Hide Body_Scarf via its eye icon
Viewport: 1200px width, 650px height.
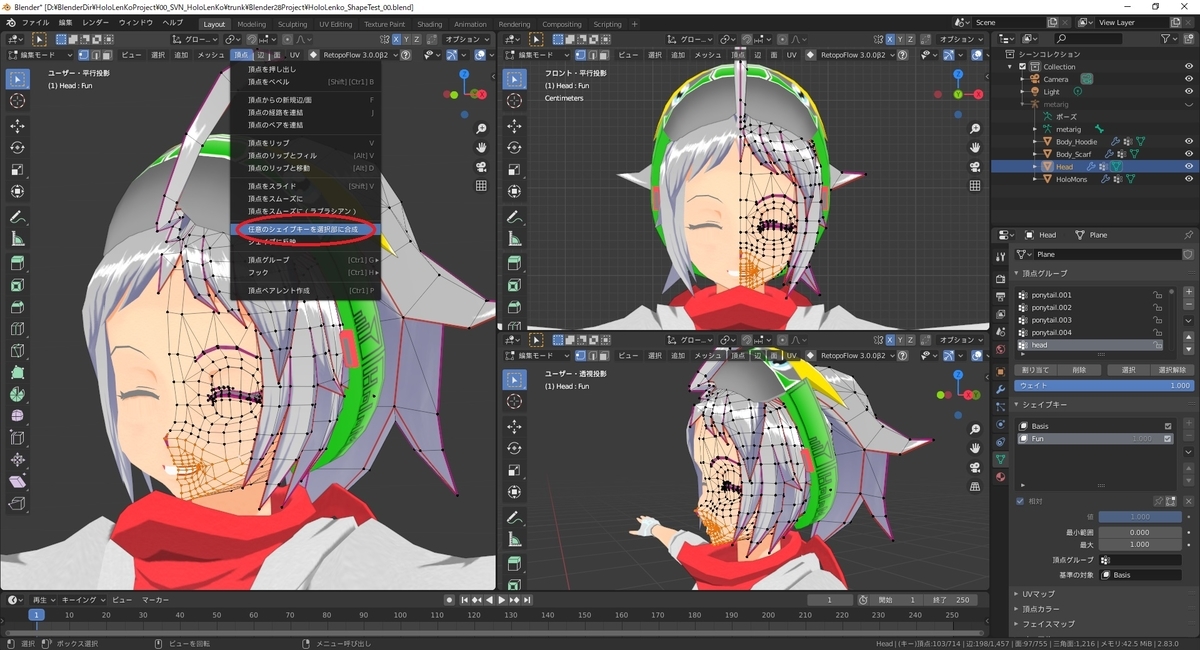coord(1189,154)
